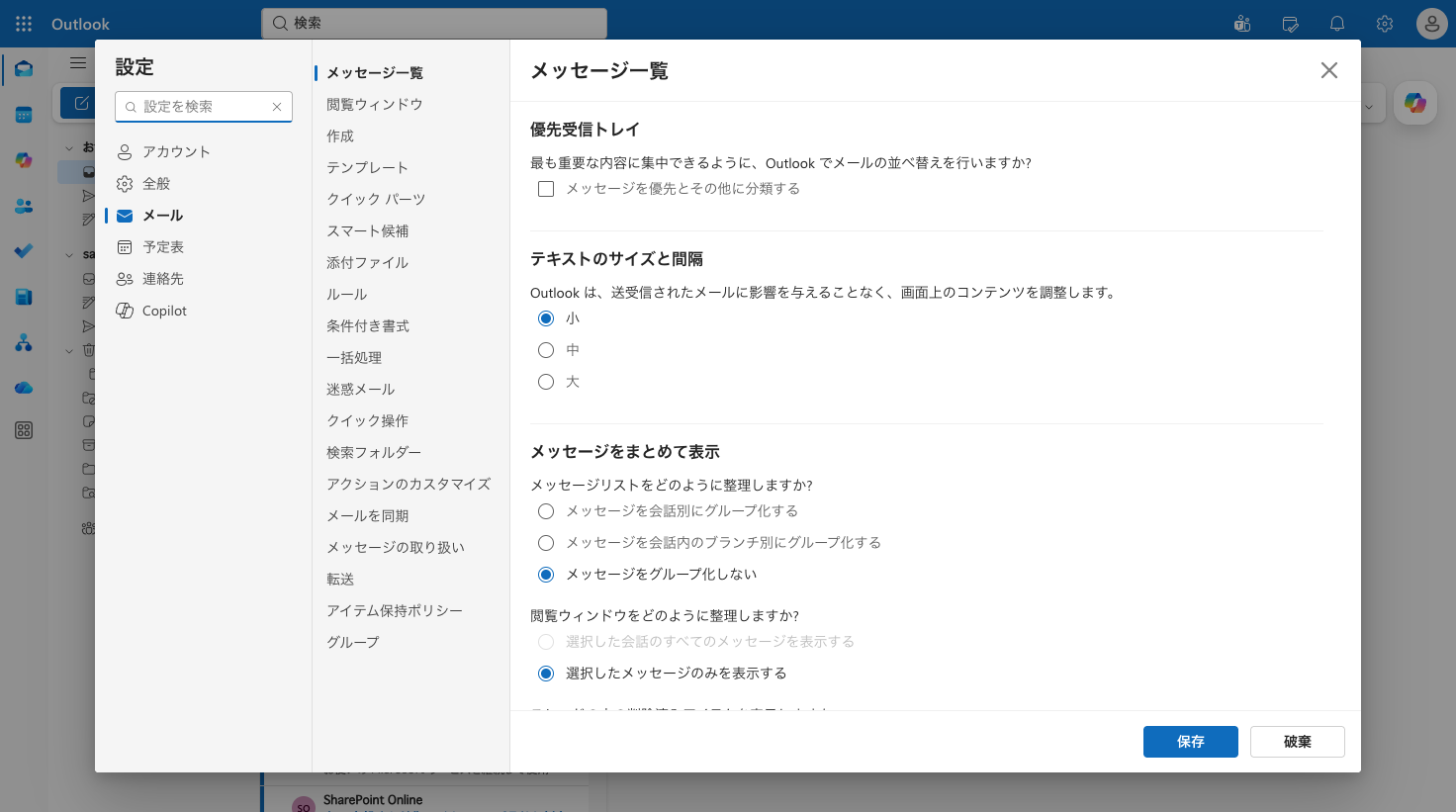Open the app launcher waffle icon
Screen dimensions: 1456x812
(x=24, y=24)
